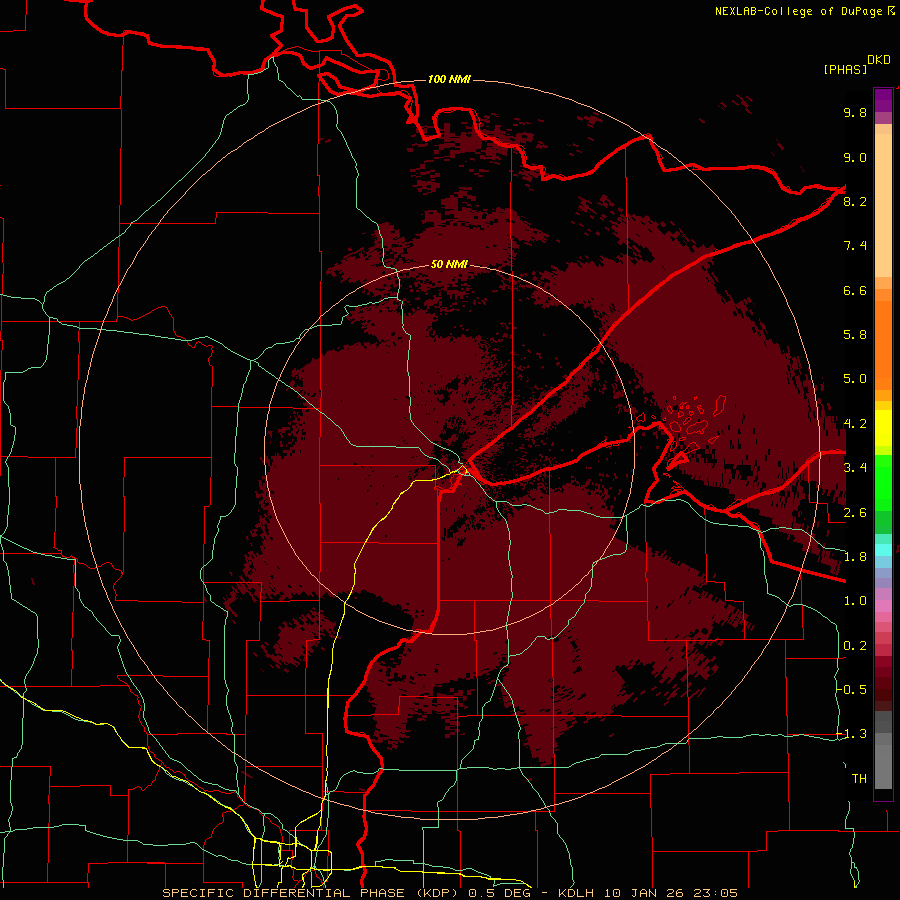Click the [PHAS] legend unit label
The height and width of the screenshot is (900, 900).
[845, 69]
